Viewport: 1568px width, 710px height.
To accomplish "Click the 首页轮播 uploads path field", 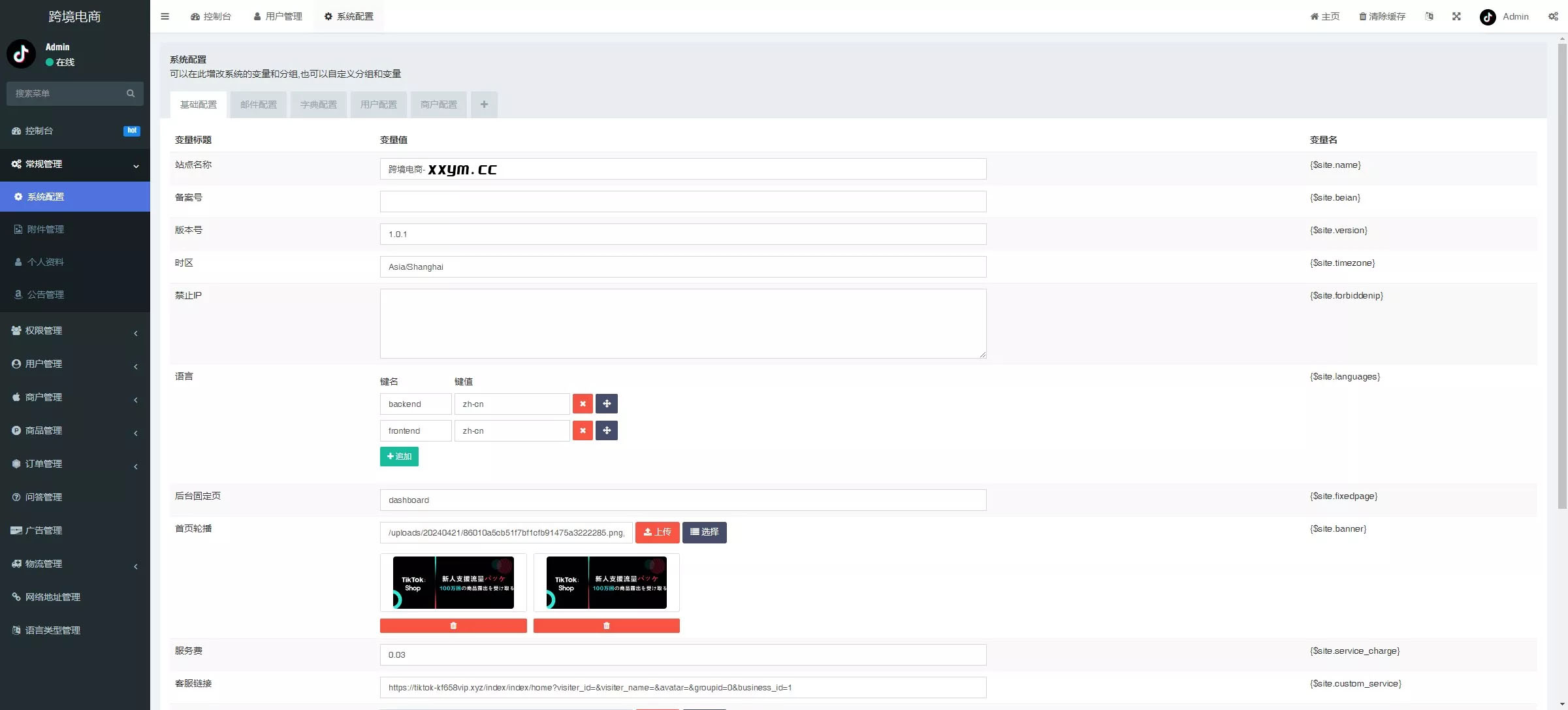I will pyautogui.click(x=506, y=532).
